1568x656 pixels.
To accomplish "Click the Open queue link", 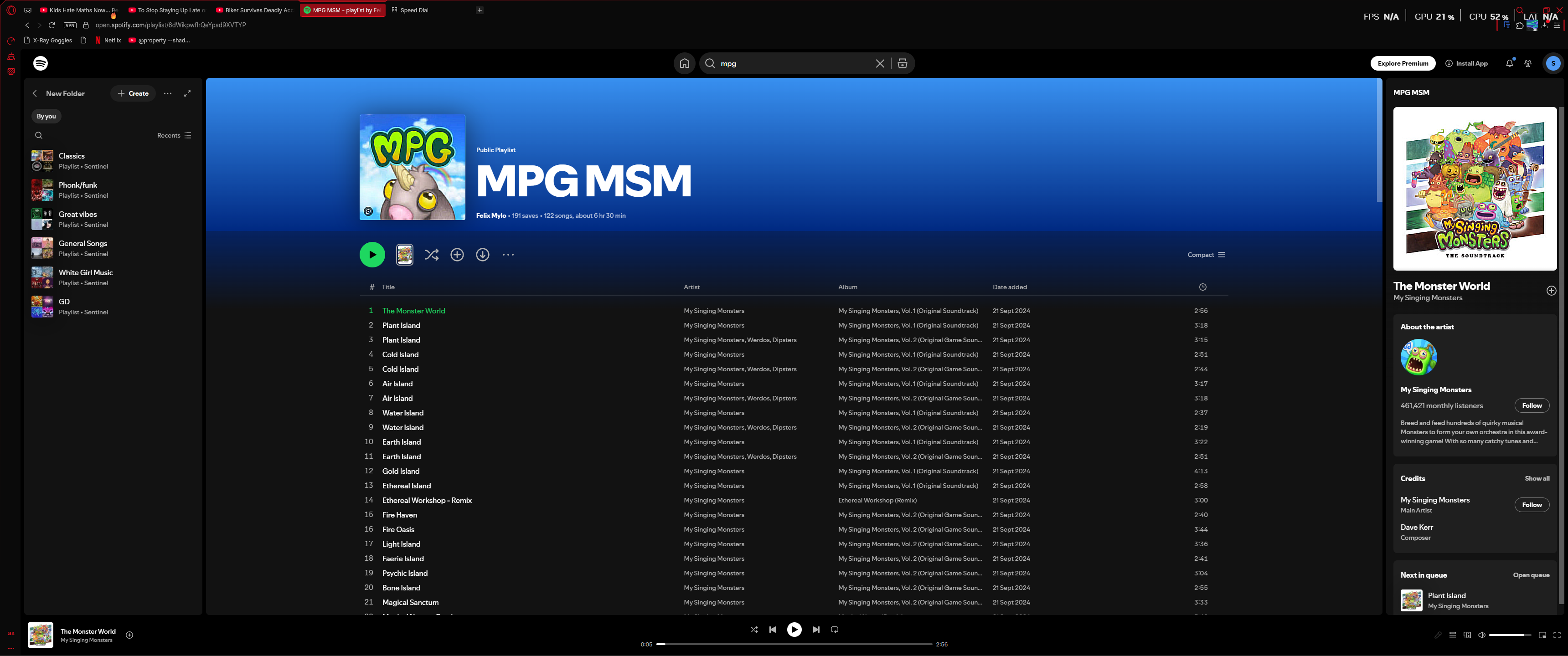I will coord(1531,575).
